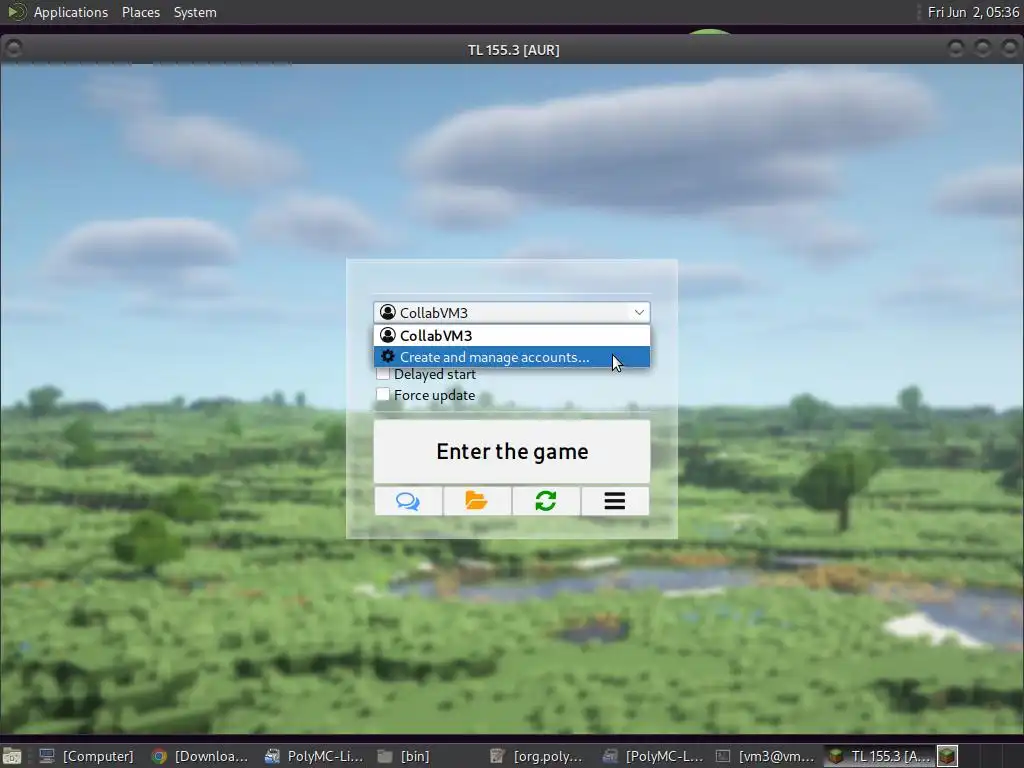Image resolution: width=1024 pixels, height=768 pixels.
Task: Open the System menu
Action: (x=195, y=12)
